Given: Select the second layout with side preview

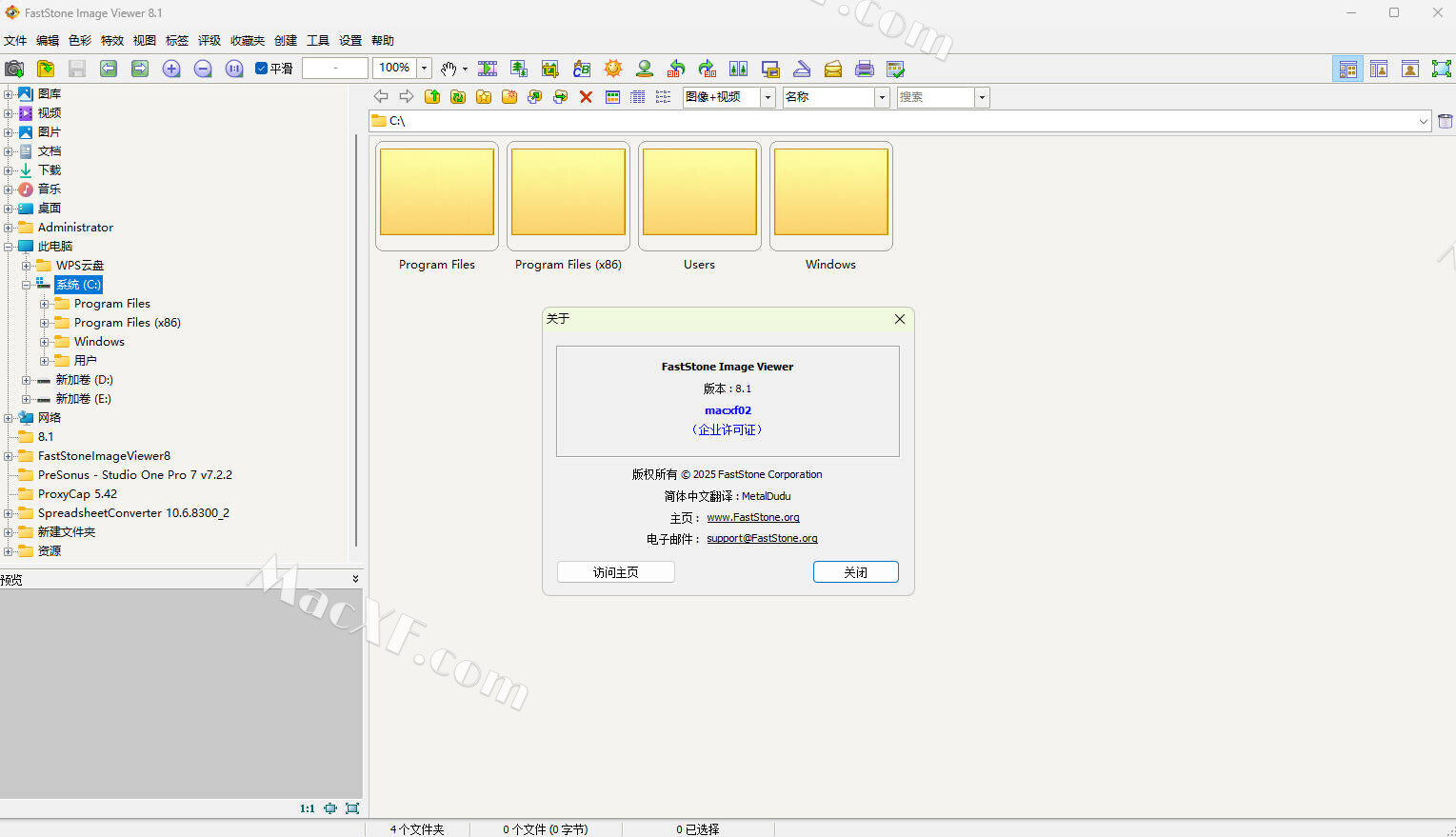Looking at the screenshot, I should [1379, 69].
